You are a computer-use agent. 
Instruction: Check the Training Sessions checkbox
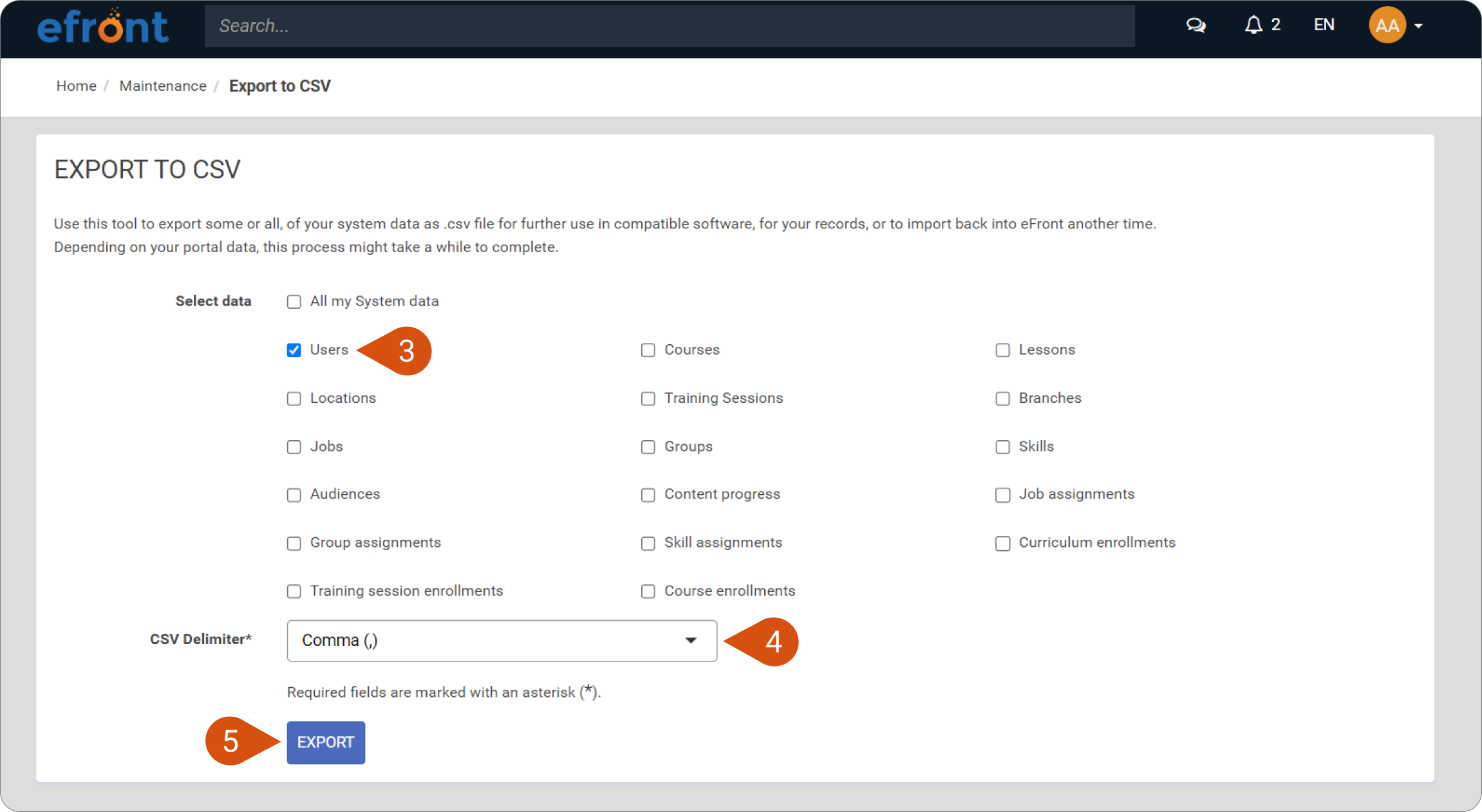[648, 398]
